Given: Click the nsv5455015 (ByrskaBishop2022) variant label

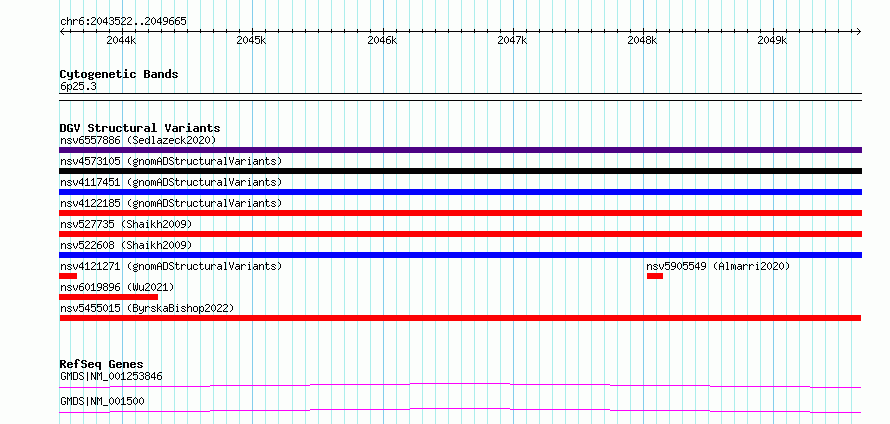Looking at the screenshot, I should pos(147,308).
